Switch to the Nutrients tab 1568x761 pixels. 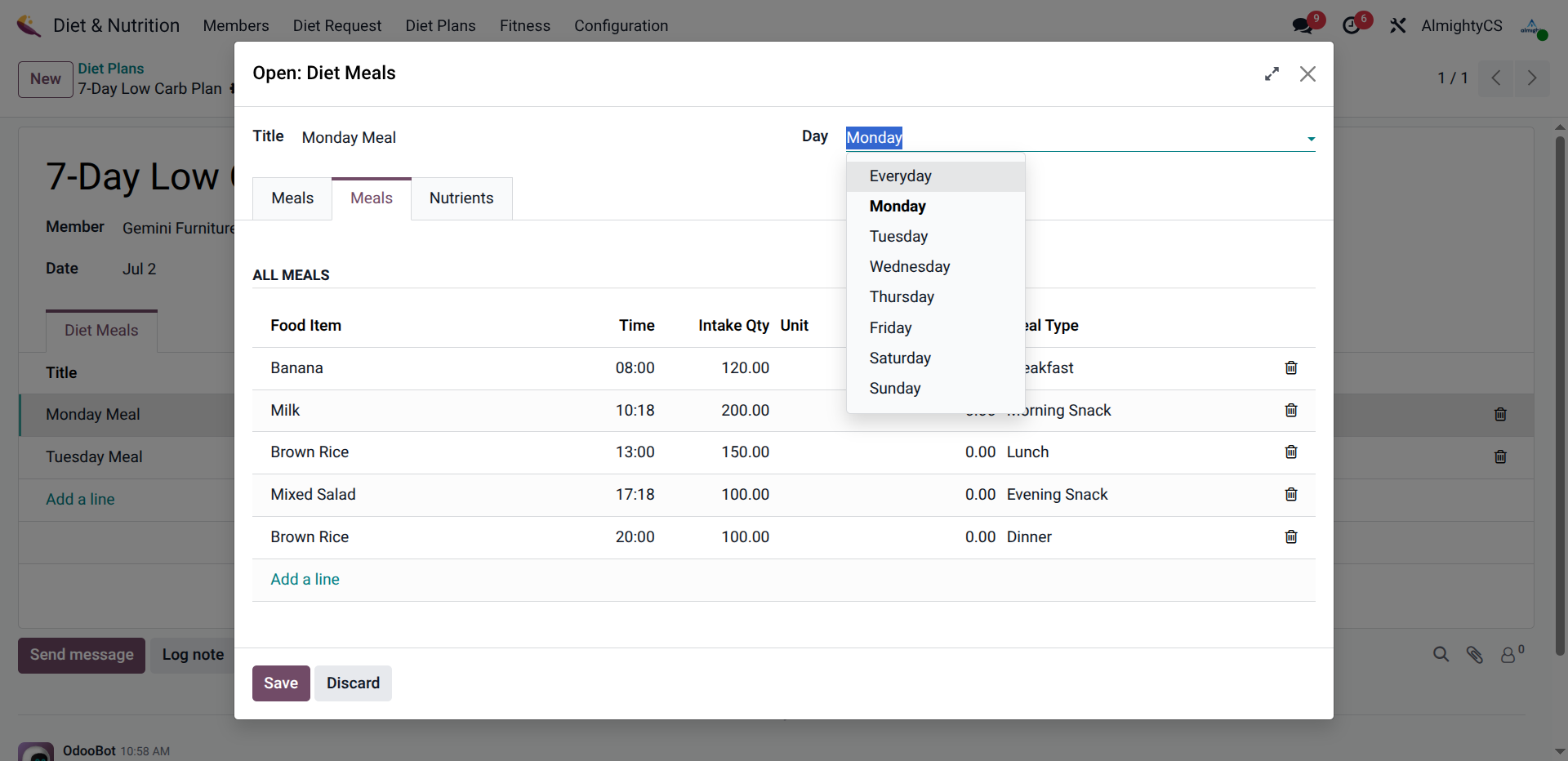coord(461,198)
